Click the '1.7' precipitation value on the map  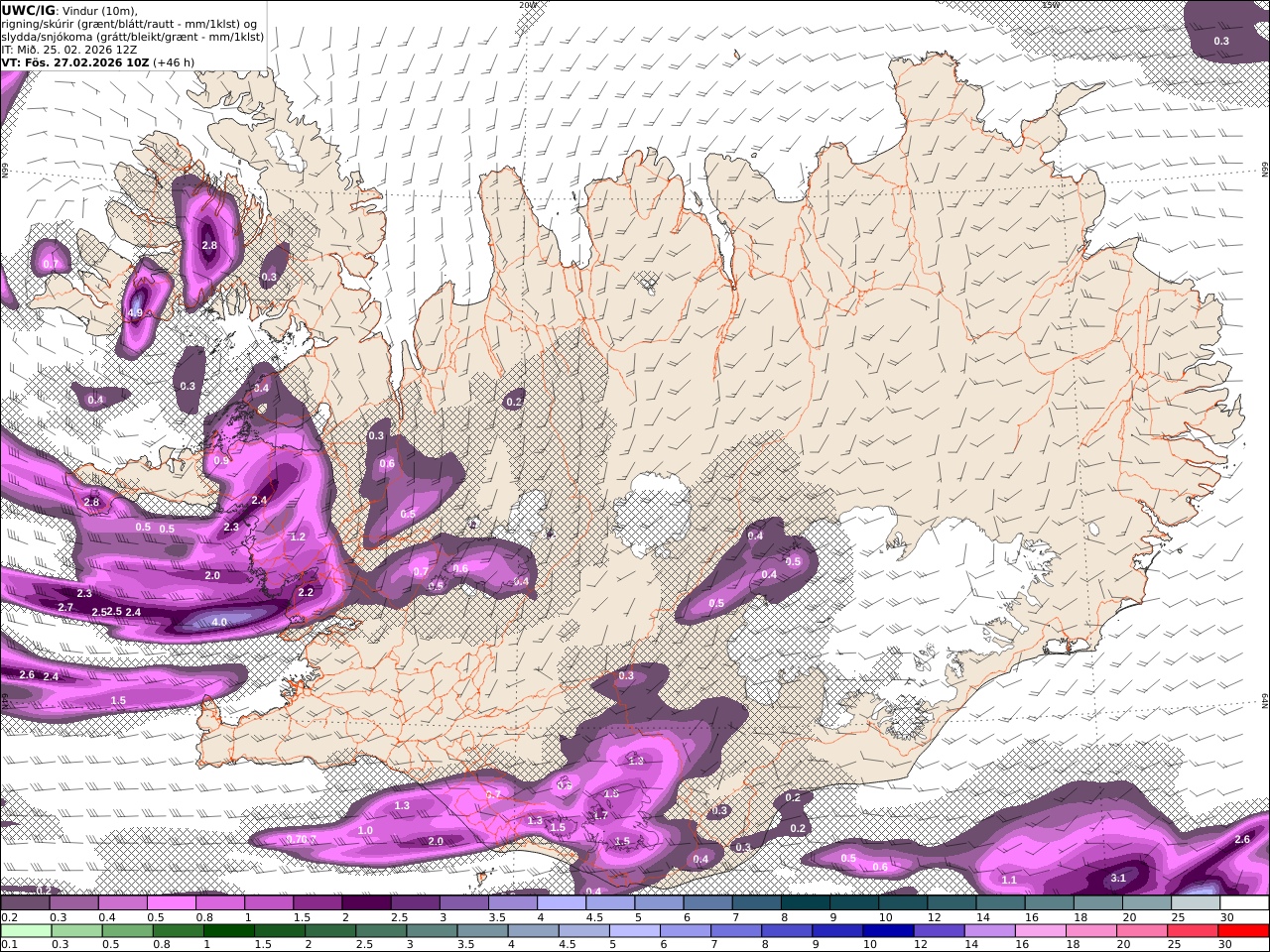599,815
